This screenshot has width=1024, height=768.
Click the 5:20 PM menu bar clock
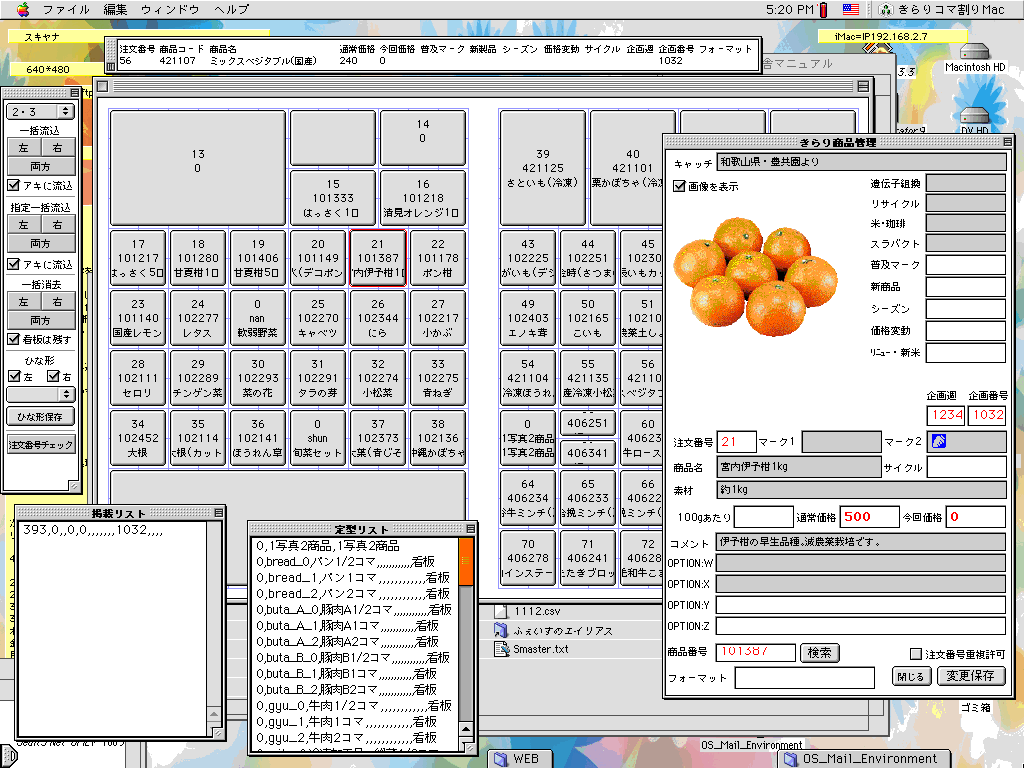[x=790, y=9]
